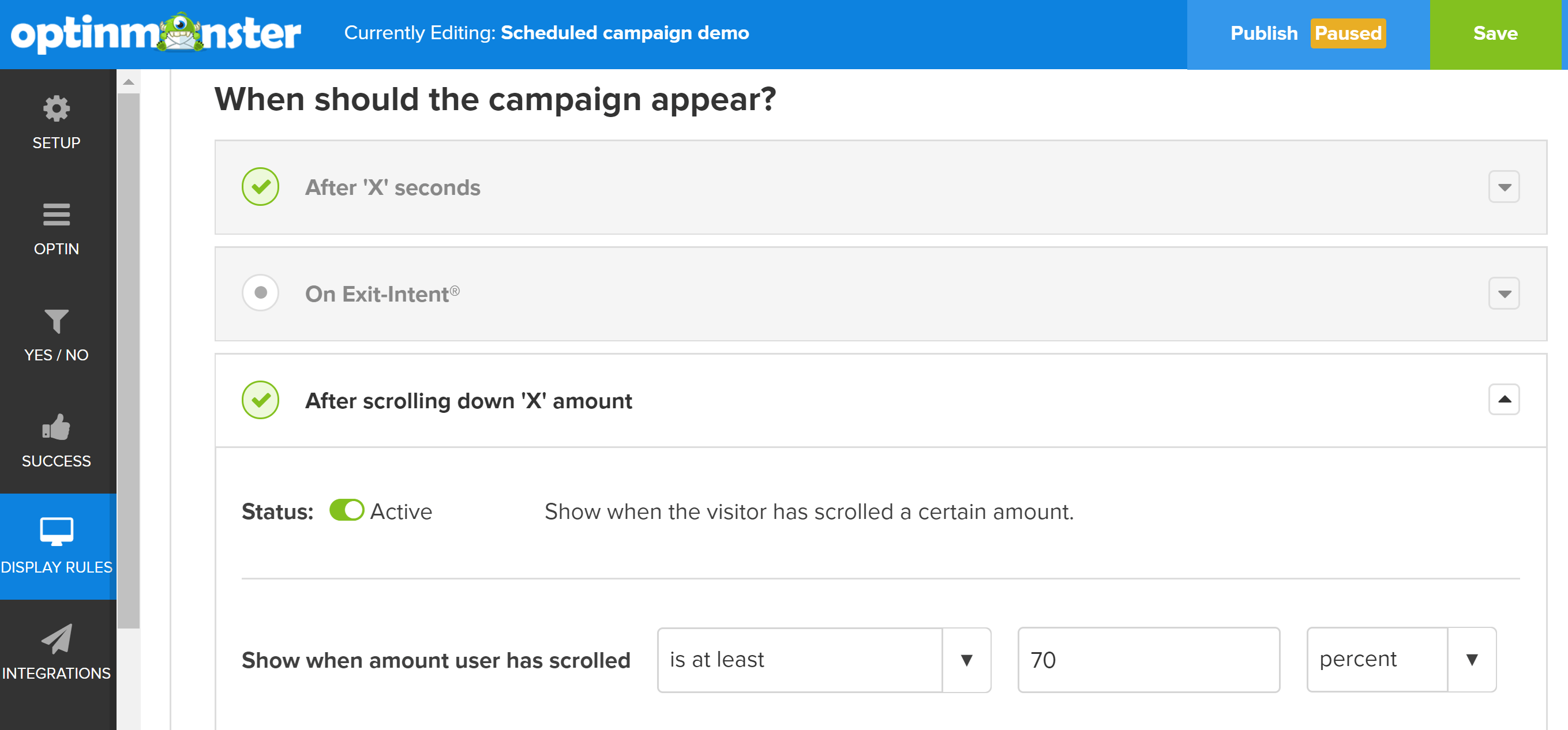Click the settings gear icon
The height and width of the screenshot is (730, 1568).
56,108
